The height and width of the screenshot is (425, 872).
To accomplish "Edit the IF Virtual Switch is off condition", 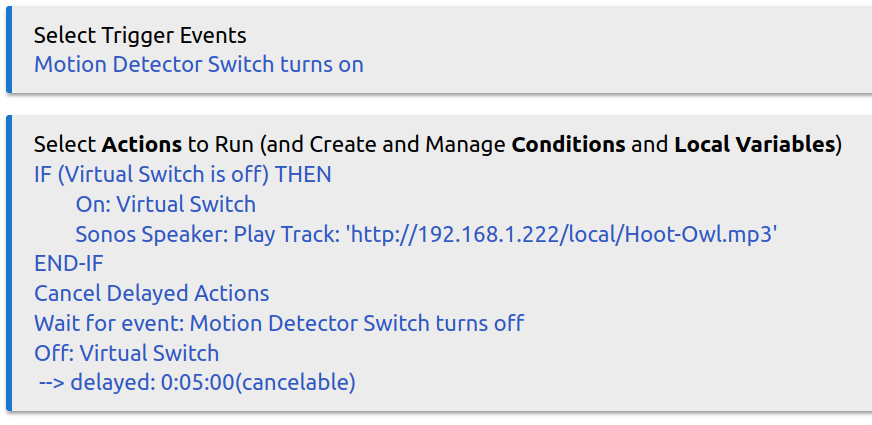I will click(182, 174).
